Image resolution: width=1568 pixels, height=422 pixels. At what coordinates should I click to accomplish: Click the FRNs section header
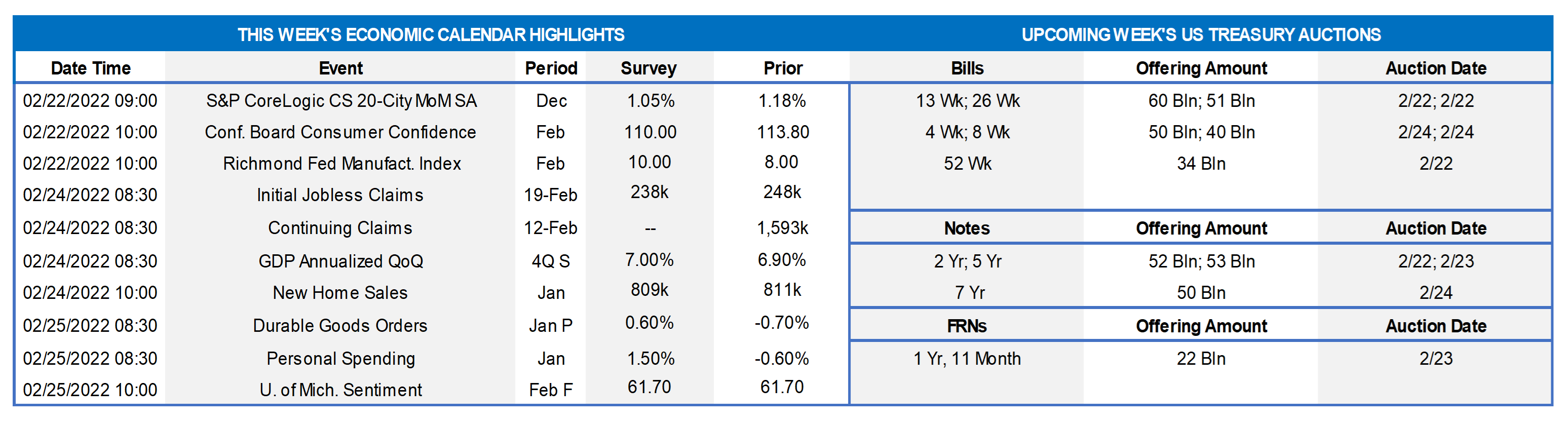[x=967, y=326]
